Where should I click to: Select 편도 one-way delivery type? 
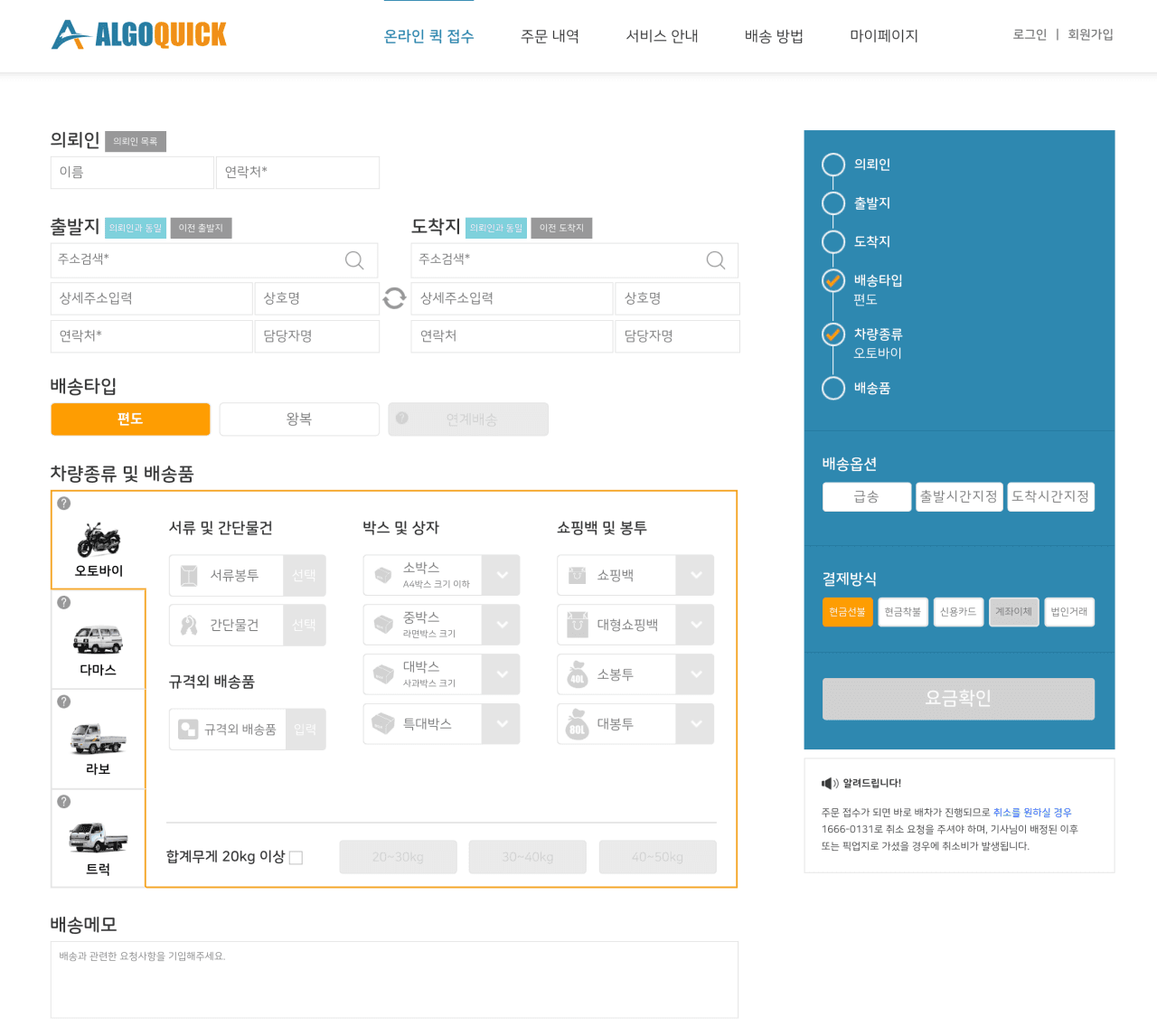click(130, 419)
